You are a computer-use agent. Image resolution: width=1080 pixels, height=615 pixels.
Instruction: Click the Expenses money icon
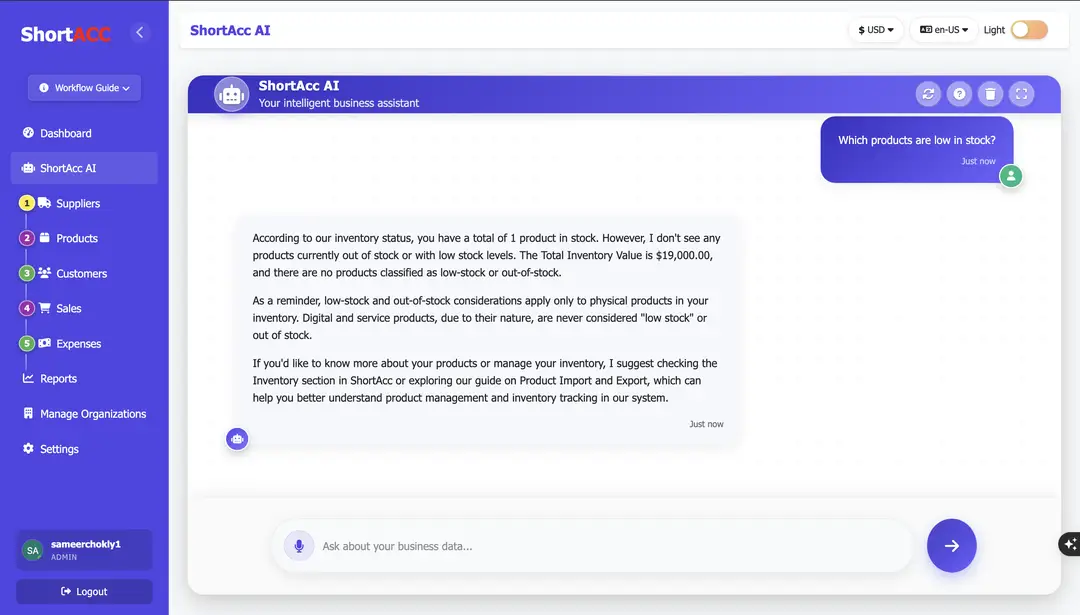click(x=45, y=343)
